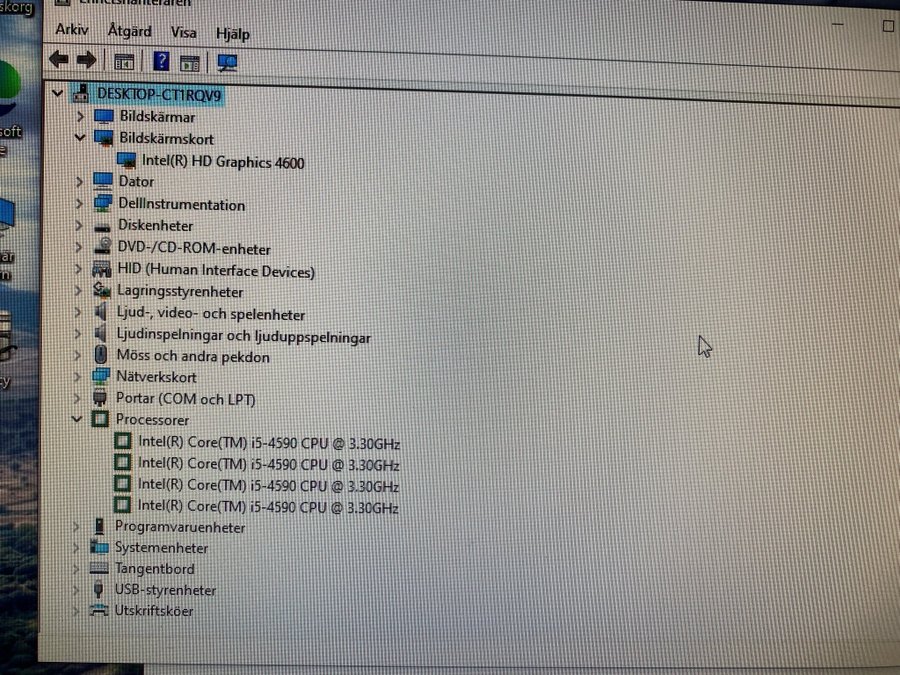Viewport: 900px width, 675px height.
Task: Open the Arkiv menu
Action: [72, 30]
